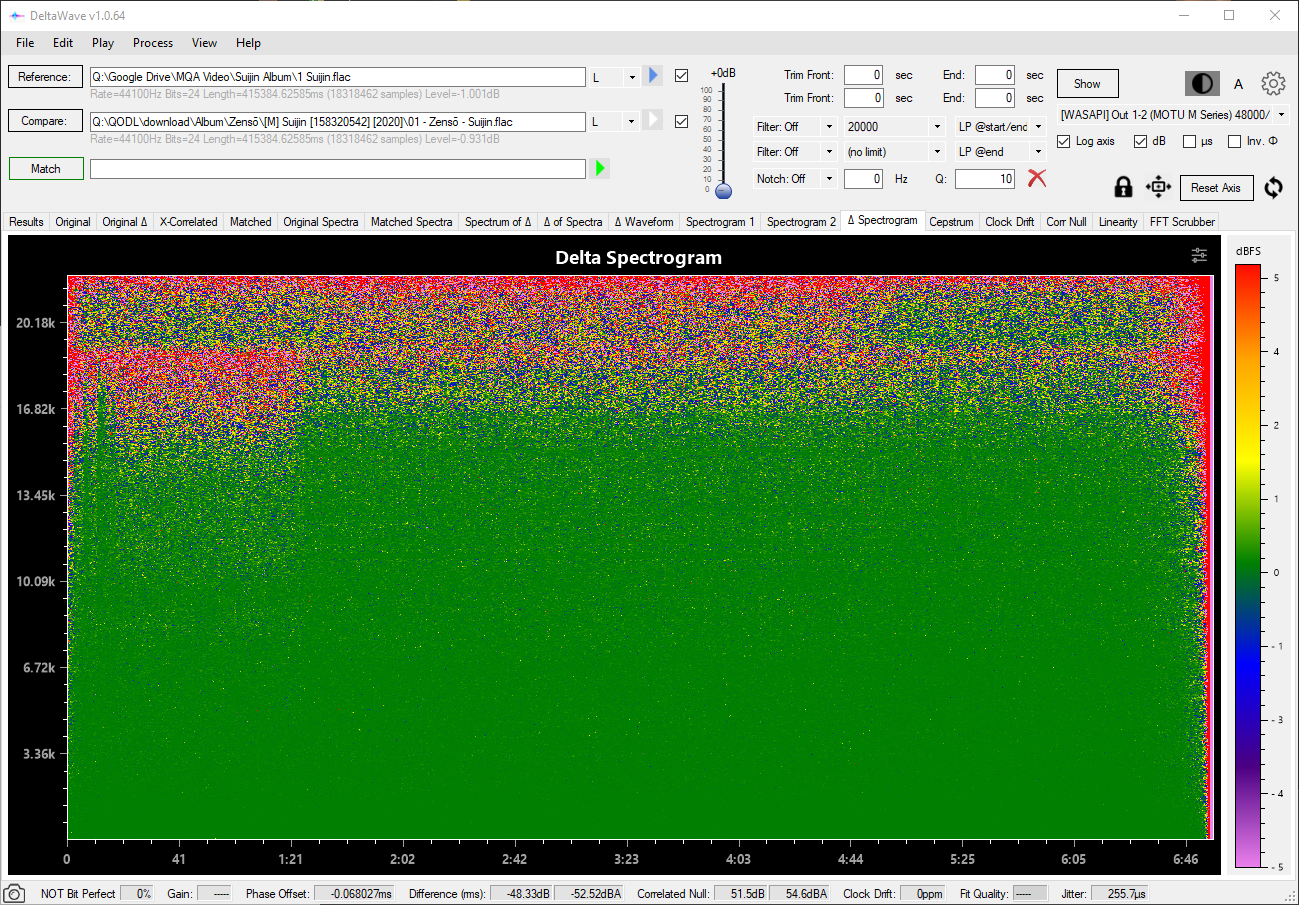Switch to the Cepstrum tab

(950, 222)
